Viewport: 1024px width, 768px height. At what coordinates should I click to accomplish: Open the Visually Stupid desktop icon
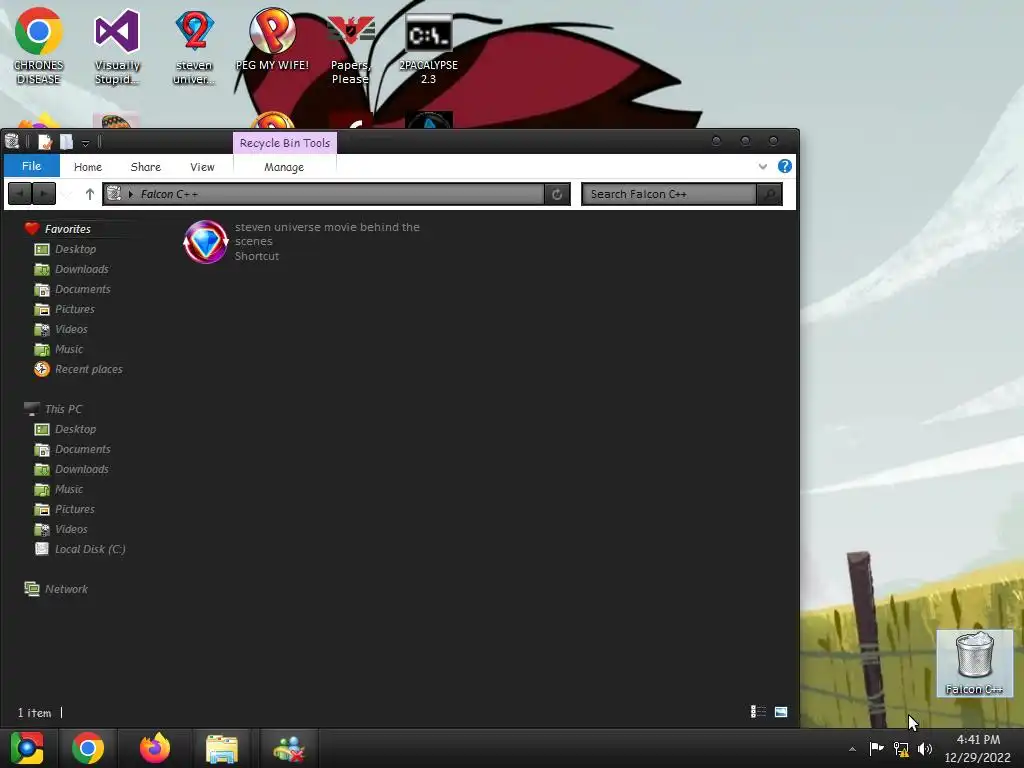(117, 46)
